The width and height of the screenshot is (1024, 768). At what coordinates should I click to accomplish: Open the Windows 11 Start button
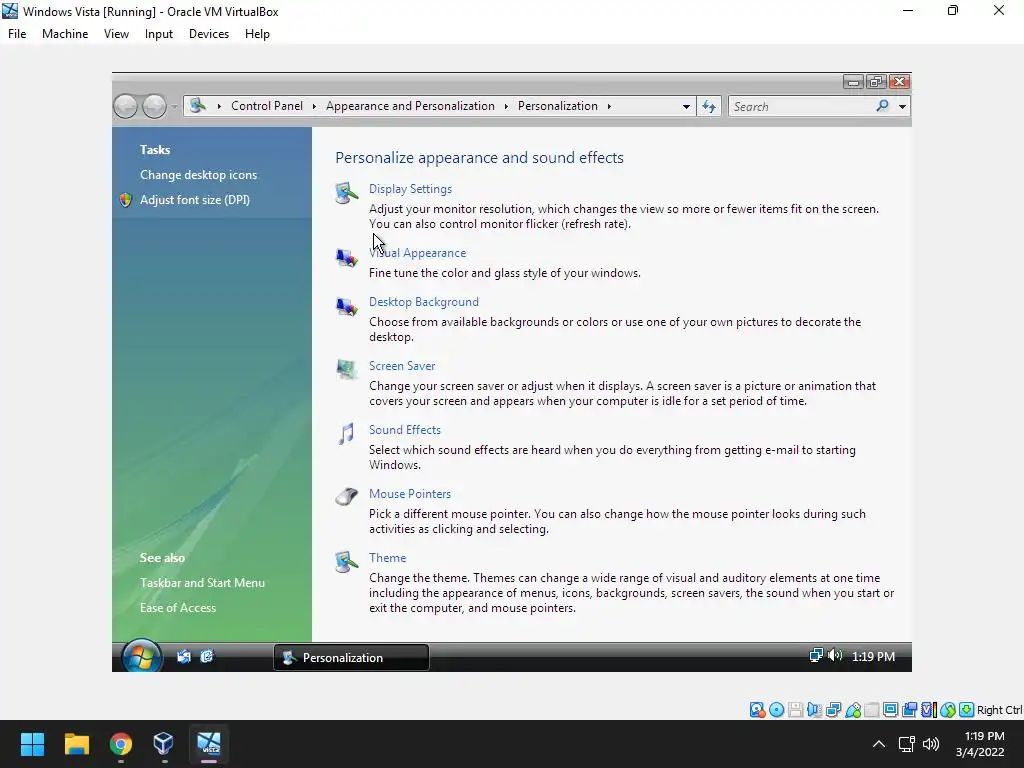click(x=32, y=744)
